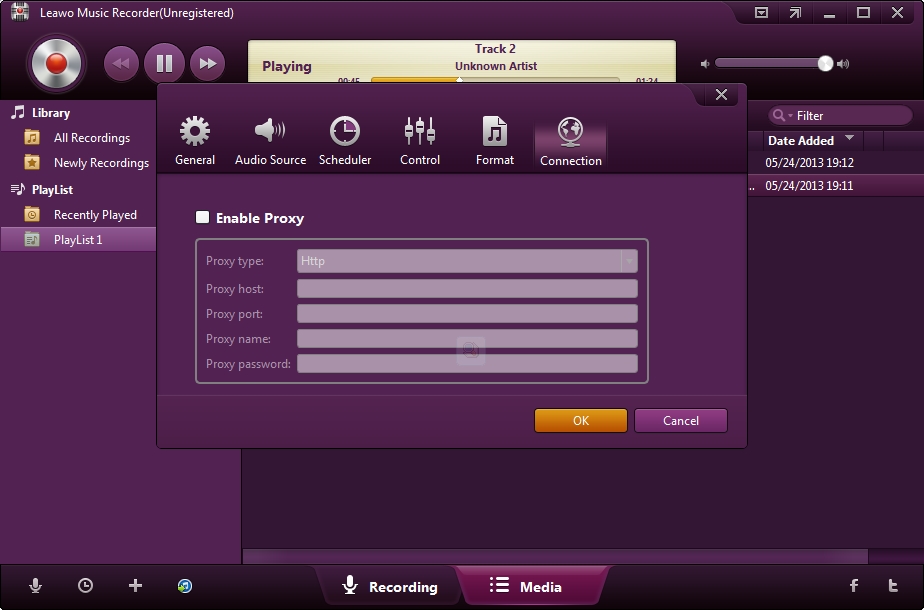924x610 pixels.
Task: Close the settings dialog
Action: (721, 95)
